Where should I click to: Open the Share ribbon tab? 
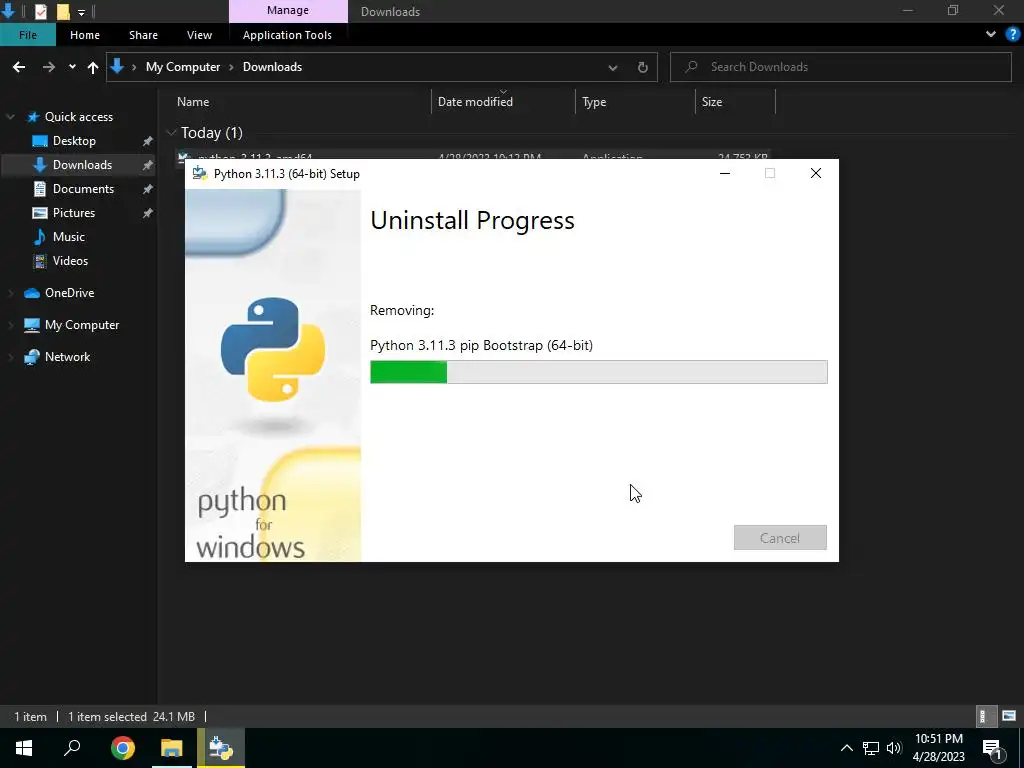click(x=143, y=35)
